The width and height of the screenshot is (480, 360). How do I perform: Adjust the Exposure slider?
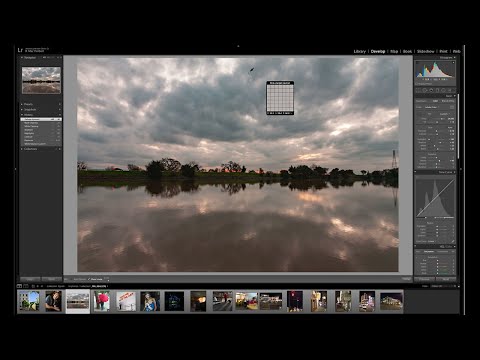(436, 131)
